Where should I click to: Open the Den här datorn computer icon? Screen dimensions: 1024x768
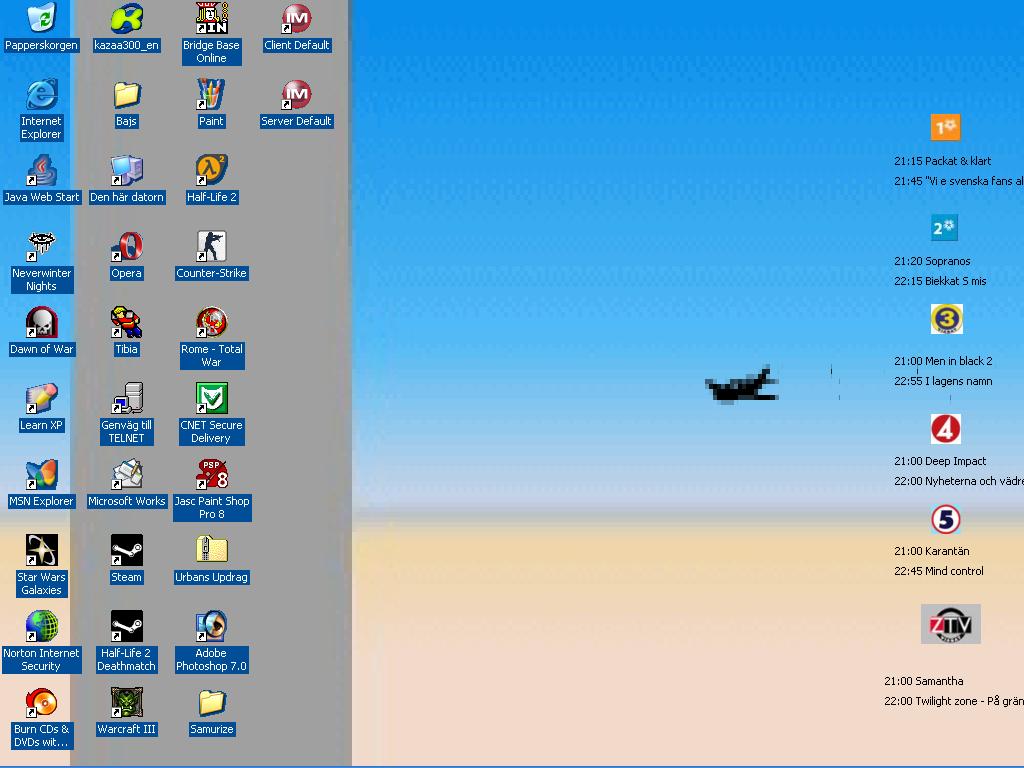click(x=127, y=170)
